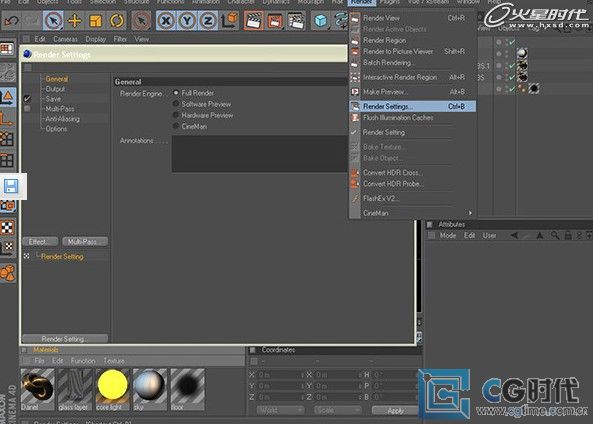The width and height of the screenshot is (593, 424).
Task: Click the bottom Render Setting... button
Action: click(65, 339)
